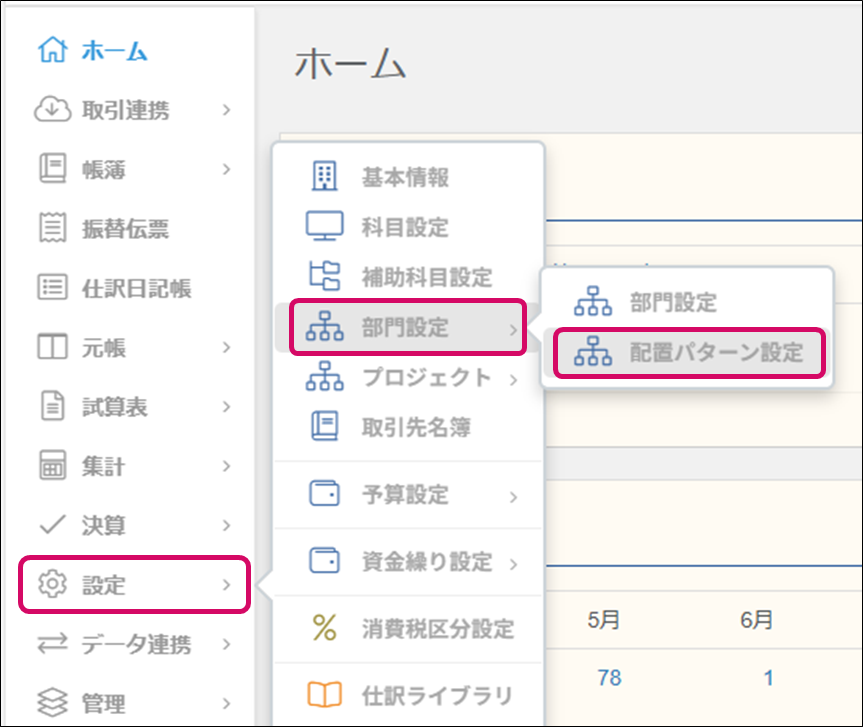Click the calculator icon beside 集計
This screenshot has width=863, height=727.
pyautogui.click(x=52, y=466)
